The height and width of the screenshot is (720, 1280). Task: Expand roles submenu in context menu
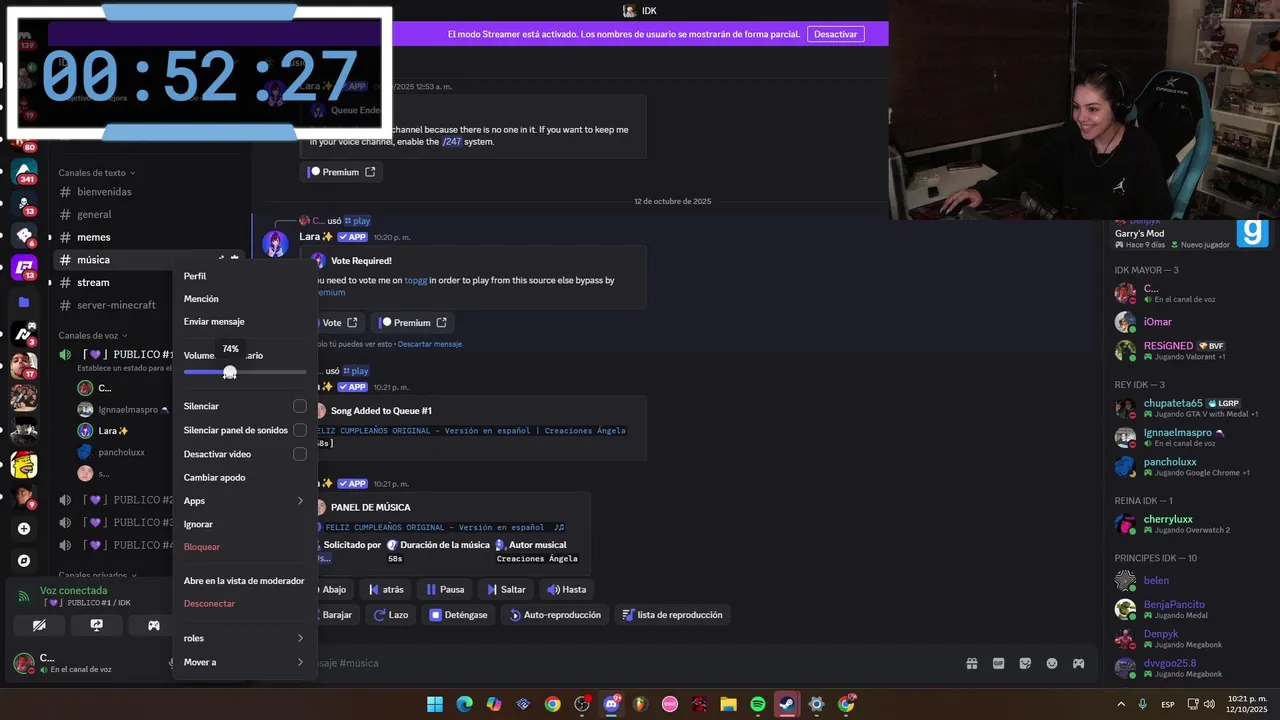(244, 638)
